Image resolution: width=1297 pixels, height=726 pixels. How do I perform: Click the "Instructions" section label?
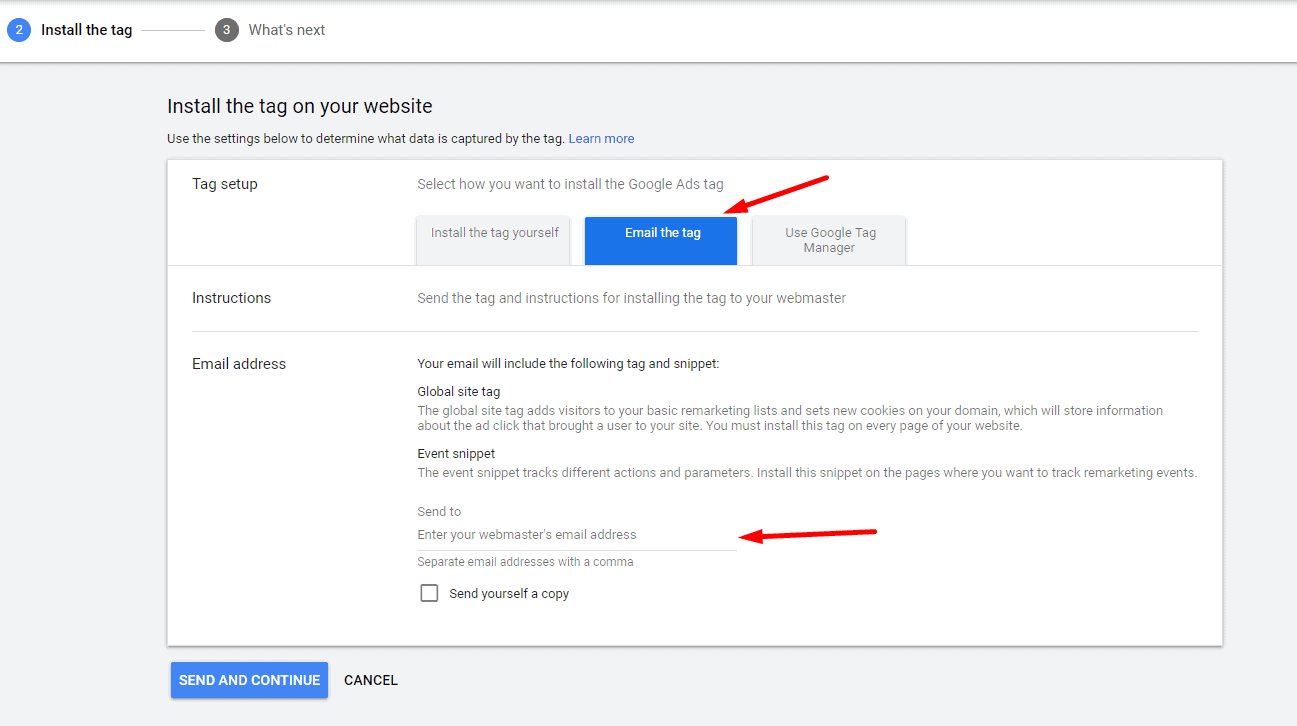coord(232,298)
